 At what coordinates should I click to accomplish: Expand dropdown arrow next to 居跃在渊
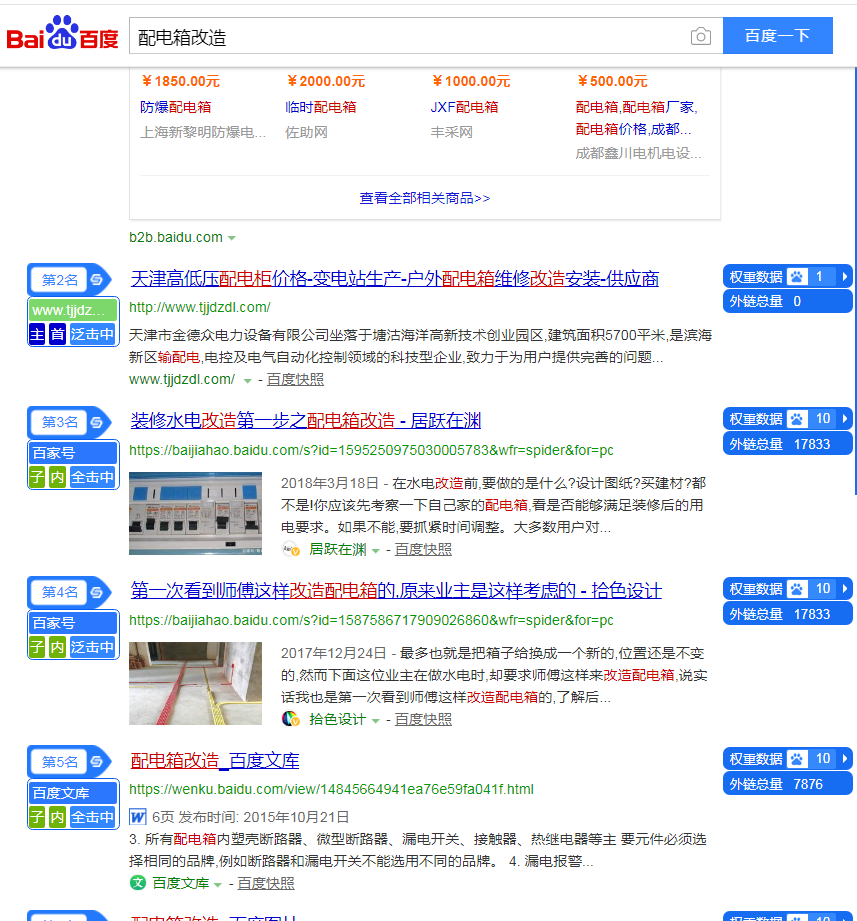pos(375,550)
